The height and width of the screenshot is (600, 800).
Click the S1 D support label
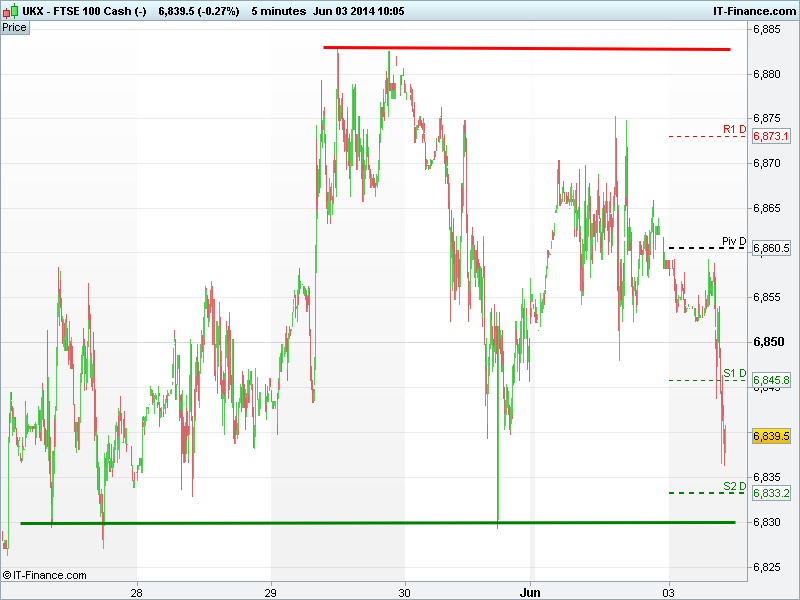tap(734, 374)
